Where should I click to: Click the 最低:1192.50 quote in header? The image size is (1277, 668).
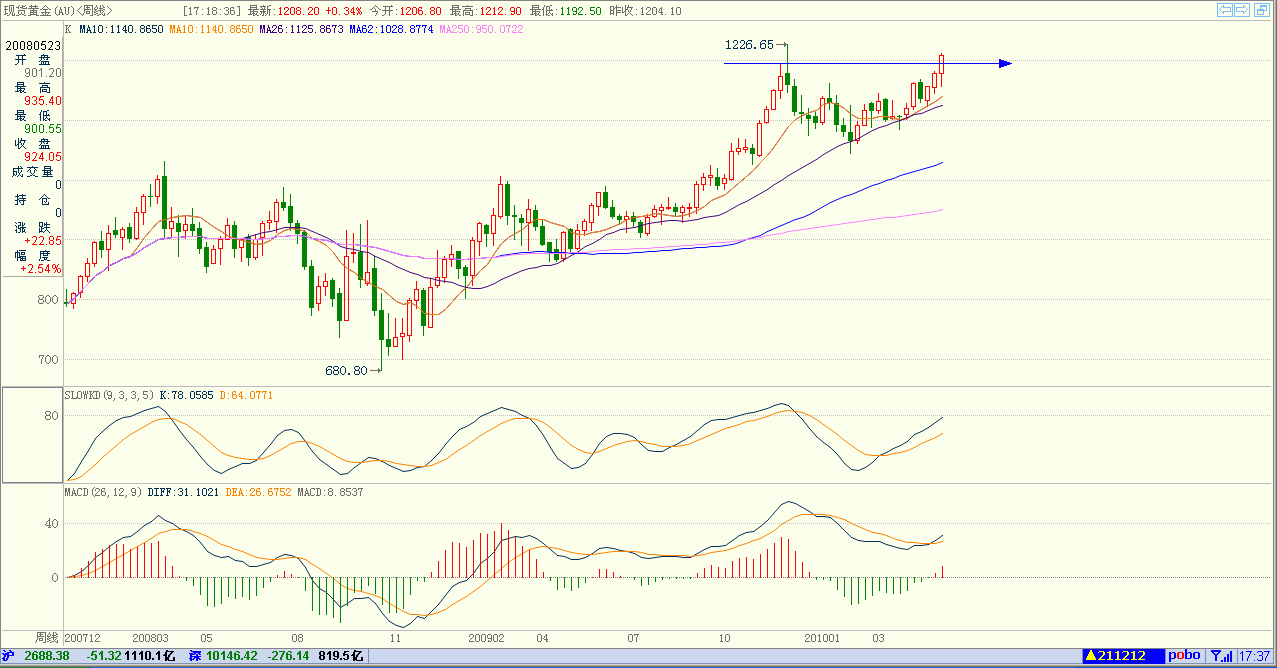[x=566, y=11]
